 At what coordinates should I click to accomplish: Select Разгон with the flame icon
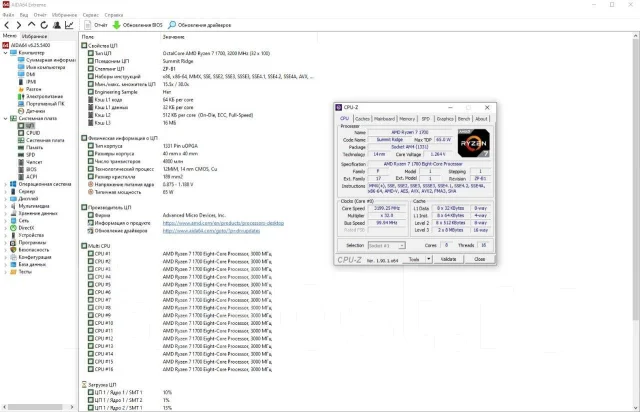click(x=30, y=89)
